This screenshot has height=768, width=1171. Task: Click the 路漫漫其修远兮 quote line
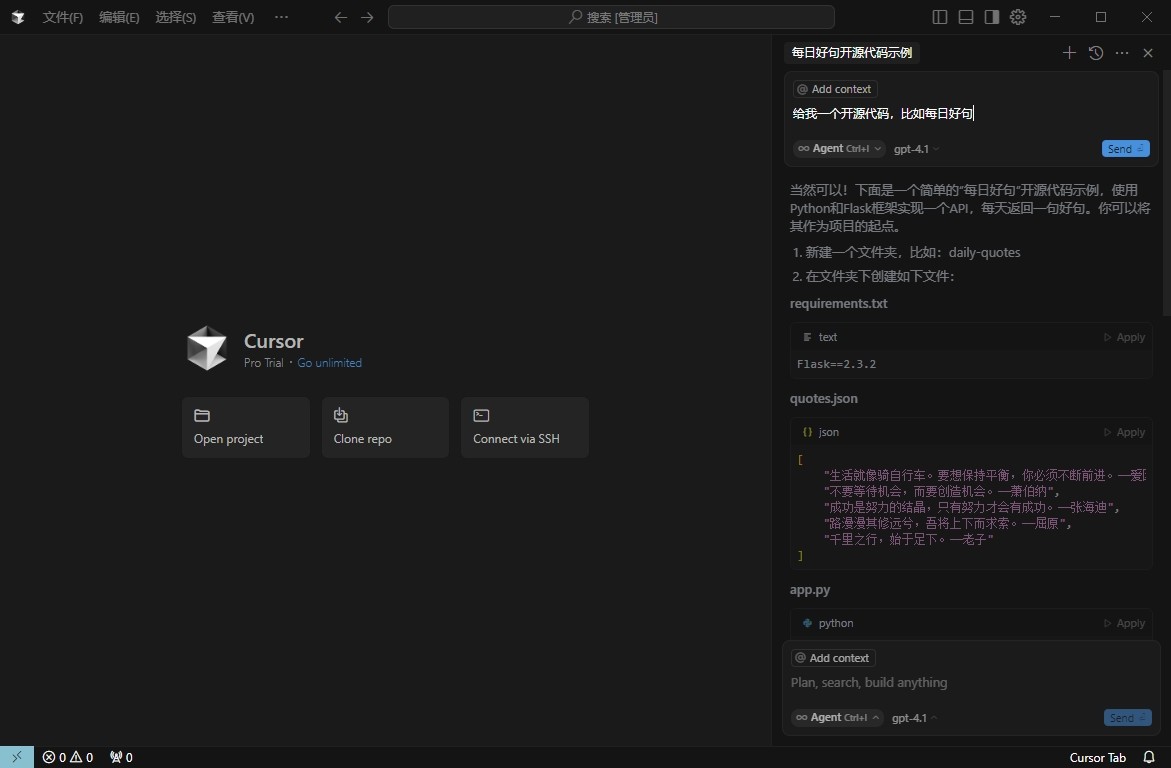pos(948,524)
